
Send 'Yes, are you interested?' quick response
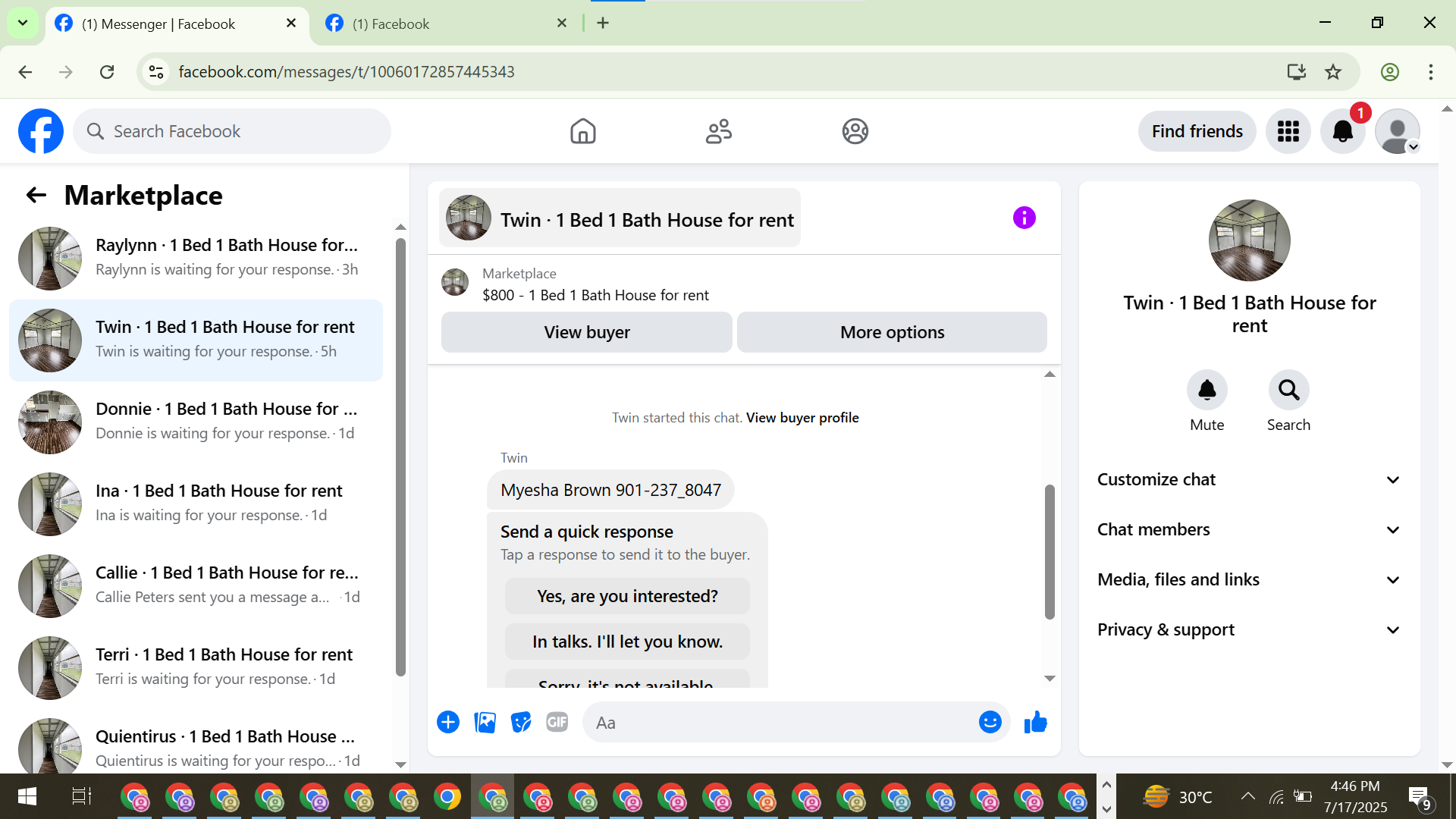(x=627, y=596)
